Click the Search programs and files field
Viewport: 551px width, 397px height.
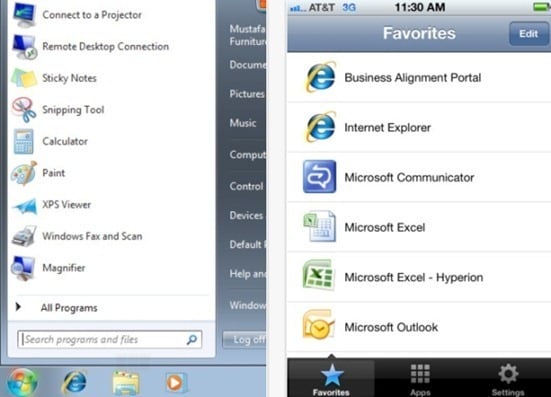pyautogui.click(x=109, y=339)
